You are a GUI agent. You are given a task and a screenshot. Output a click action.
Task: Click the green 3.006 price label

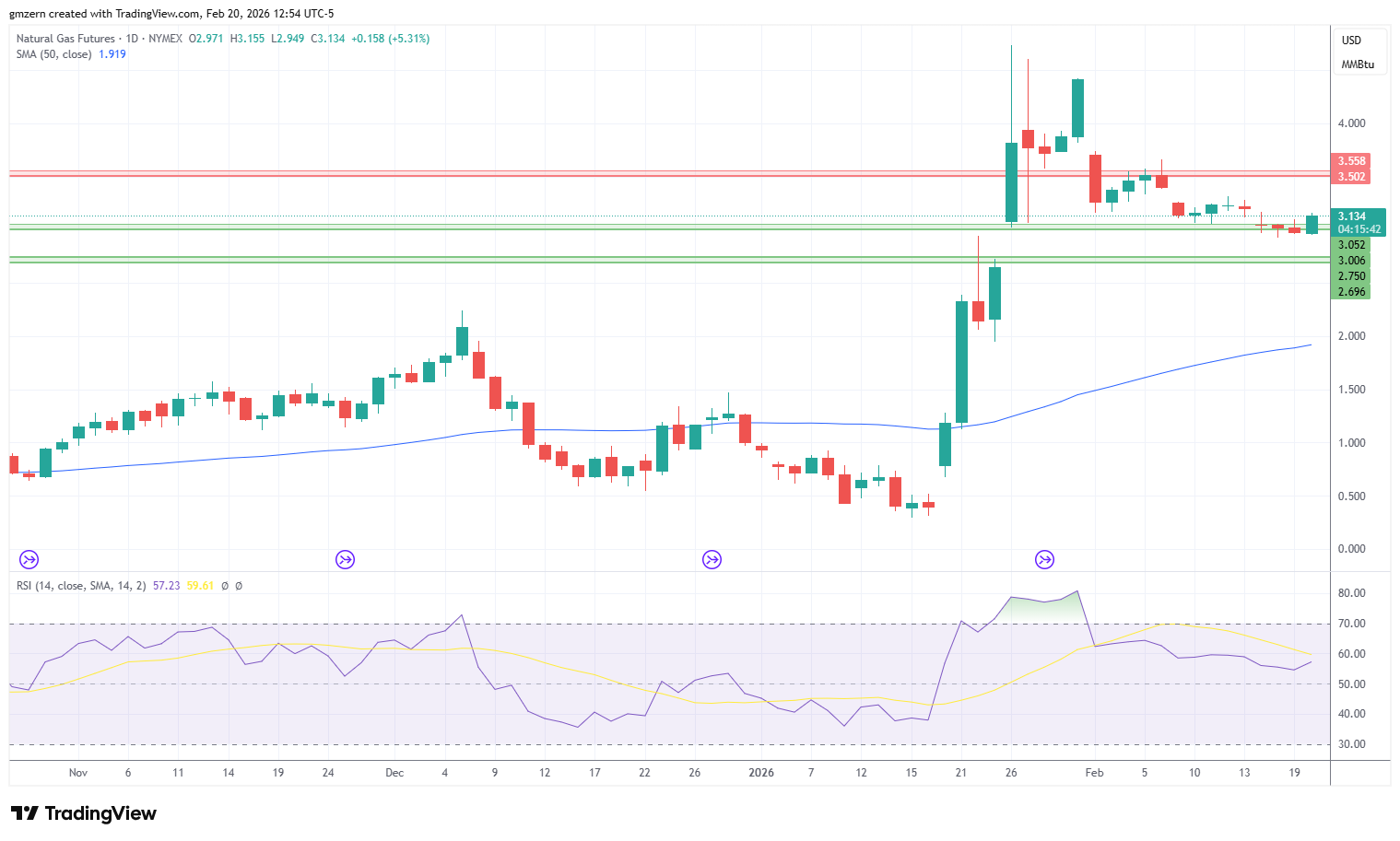coord(1351,261)
